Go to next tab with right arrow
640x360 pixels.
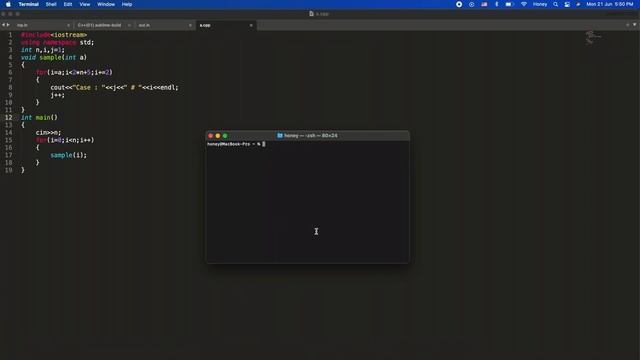pyautogui.click(x=8, y=25)
